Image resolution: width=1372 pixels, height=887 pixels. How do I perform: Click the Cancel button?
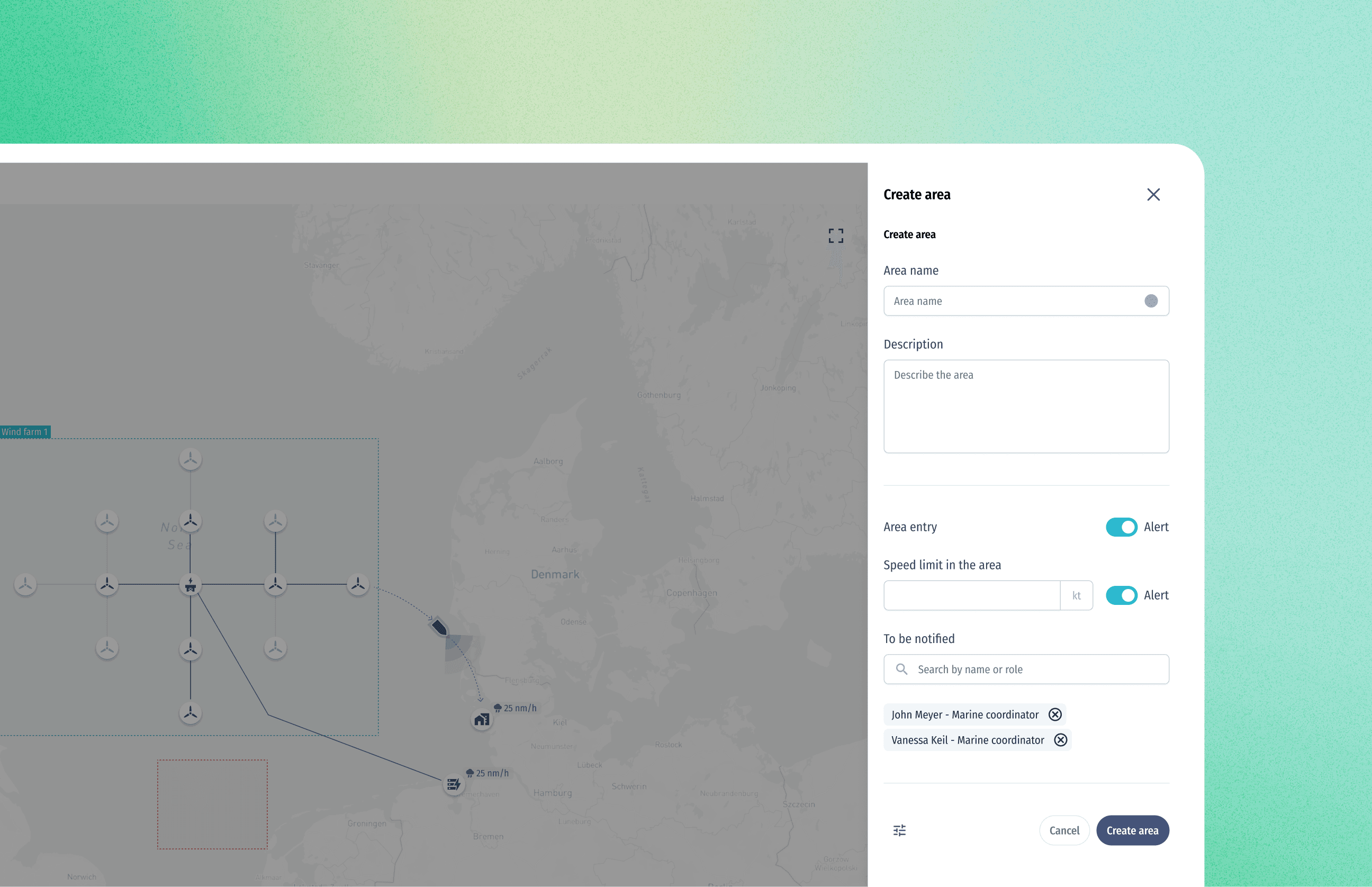(1064, 830)
